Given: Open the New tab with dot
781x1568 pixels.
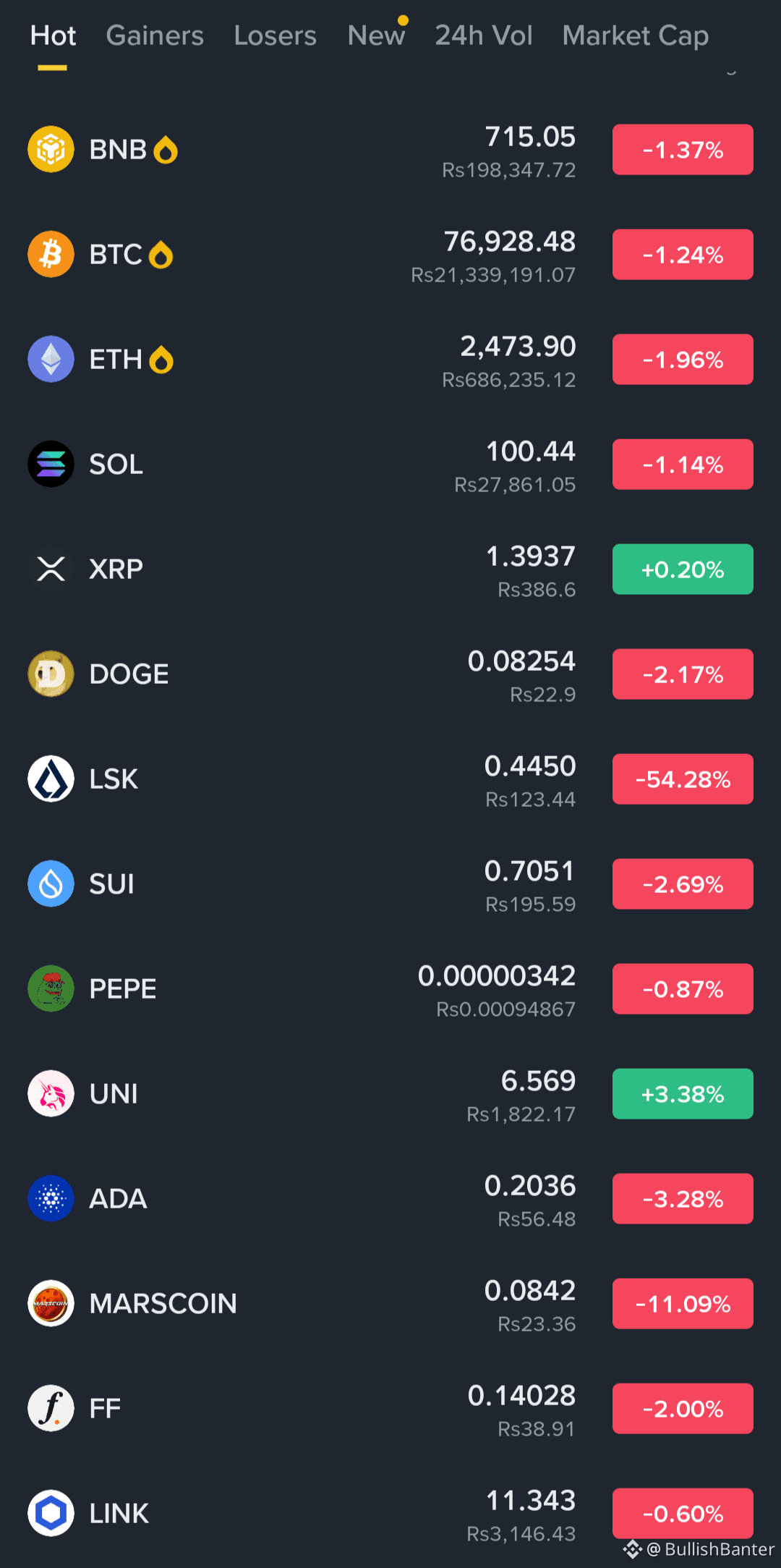Looking at the screenshot, I should [376, 35].
